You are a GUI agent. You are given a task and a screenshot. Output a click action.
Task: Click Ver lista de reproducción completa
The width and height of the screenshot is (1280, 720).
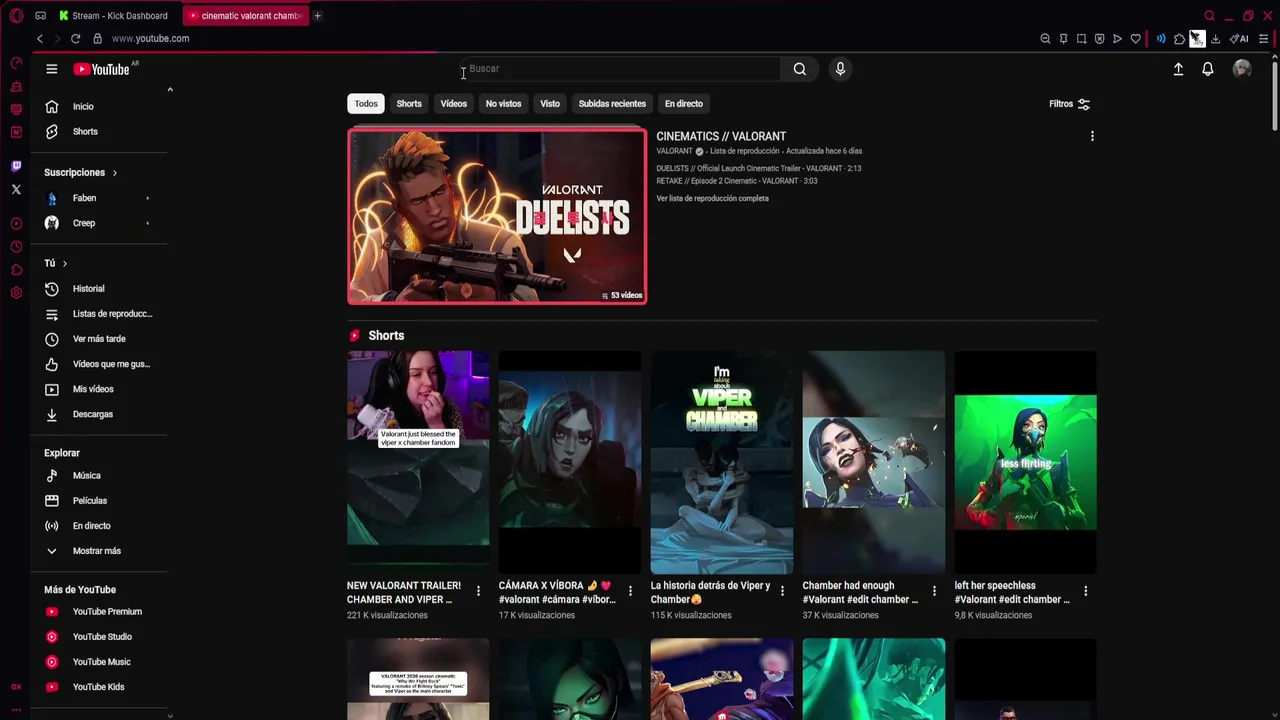point(712,199)
